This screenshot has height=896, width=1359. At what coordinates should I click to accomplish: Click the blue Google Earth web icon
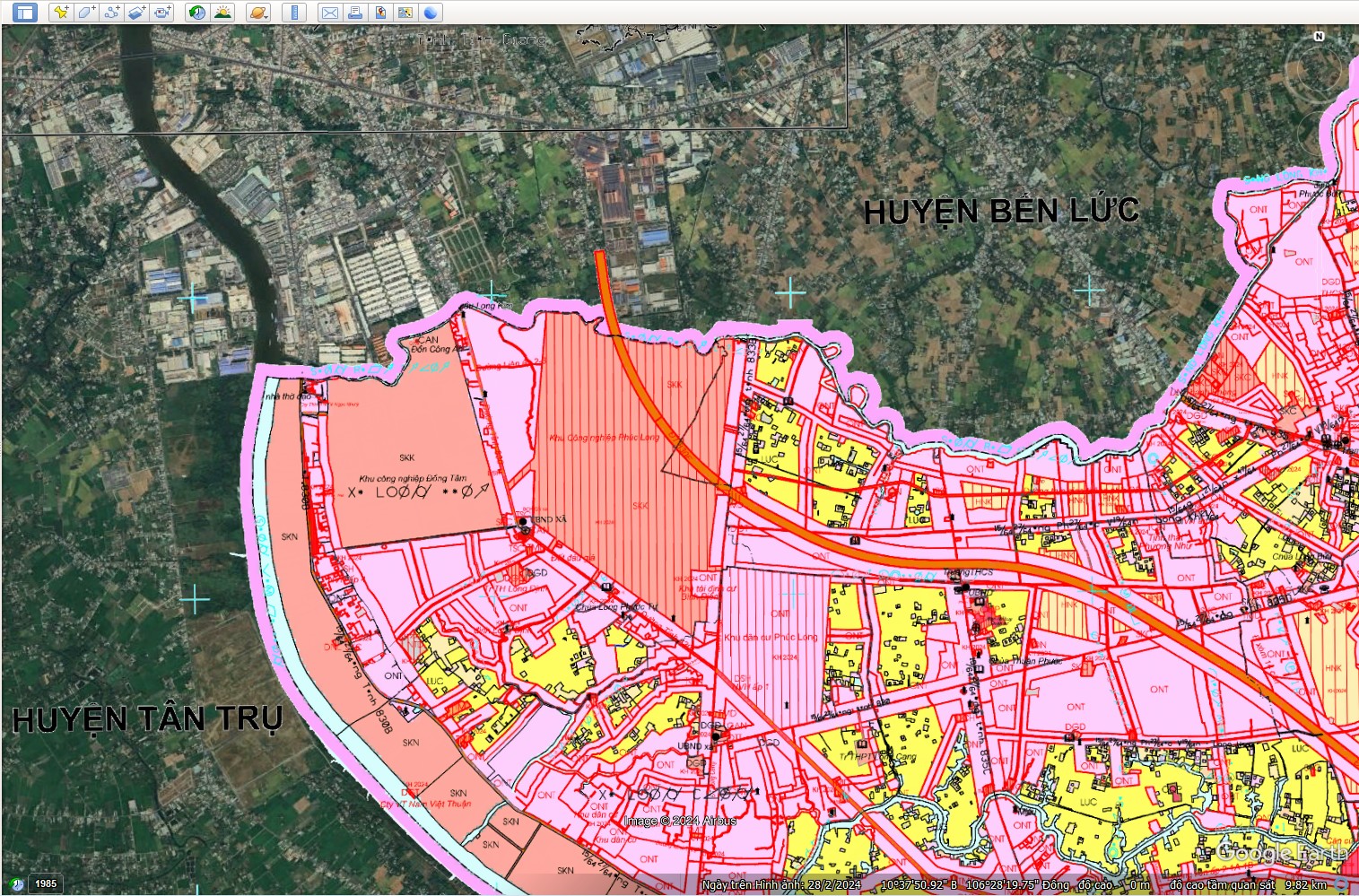tap(431, 13)
